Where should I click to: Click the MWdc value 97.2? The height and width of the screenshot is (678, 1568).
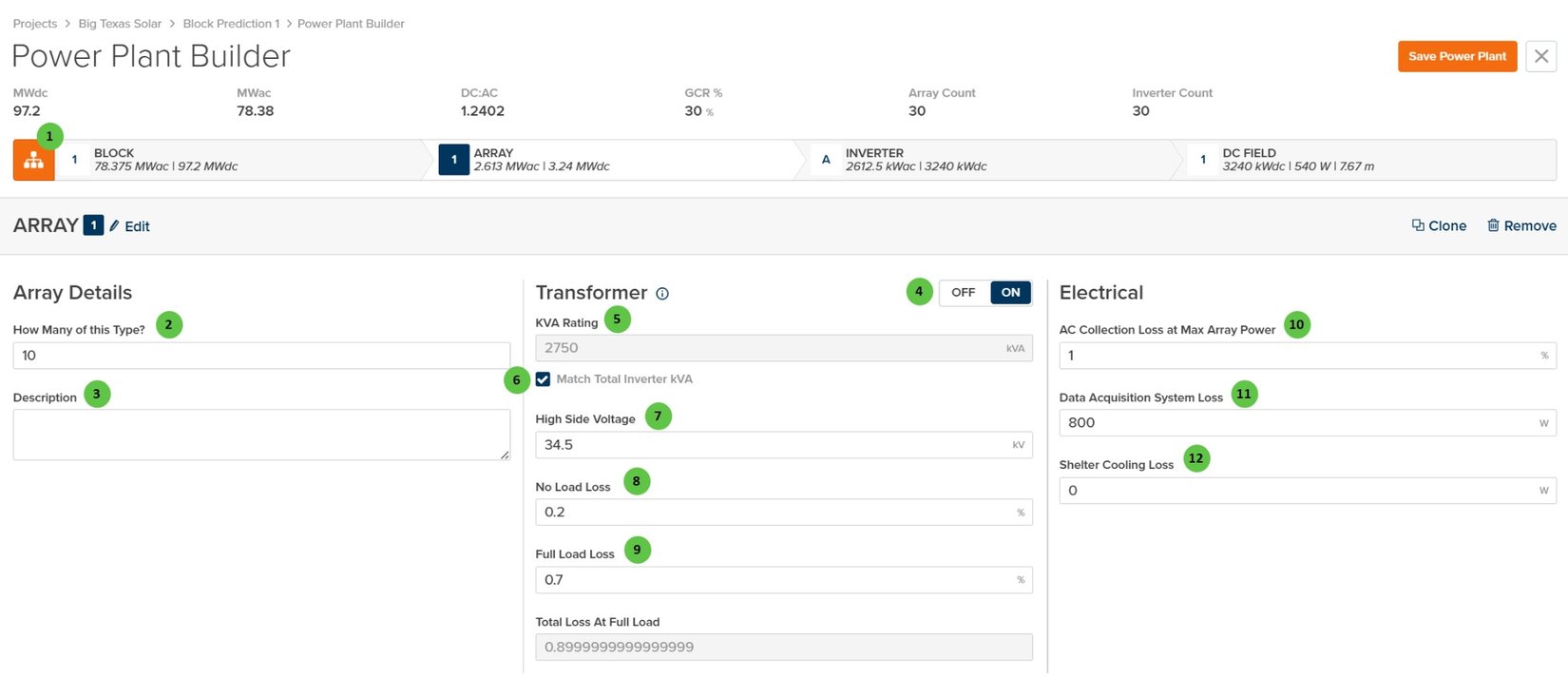pos(27,111)
